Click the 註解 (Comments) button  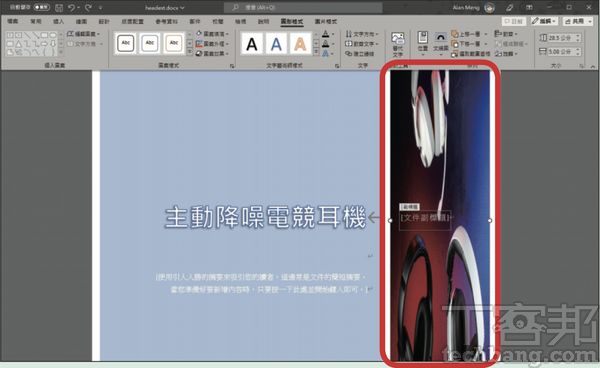(x=514, y=21)
